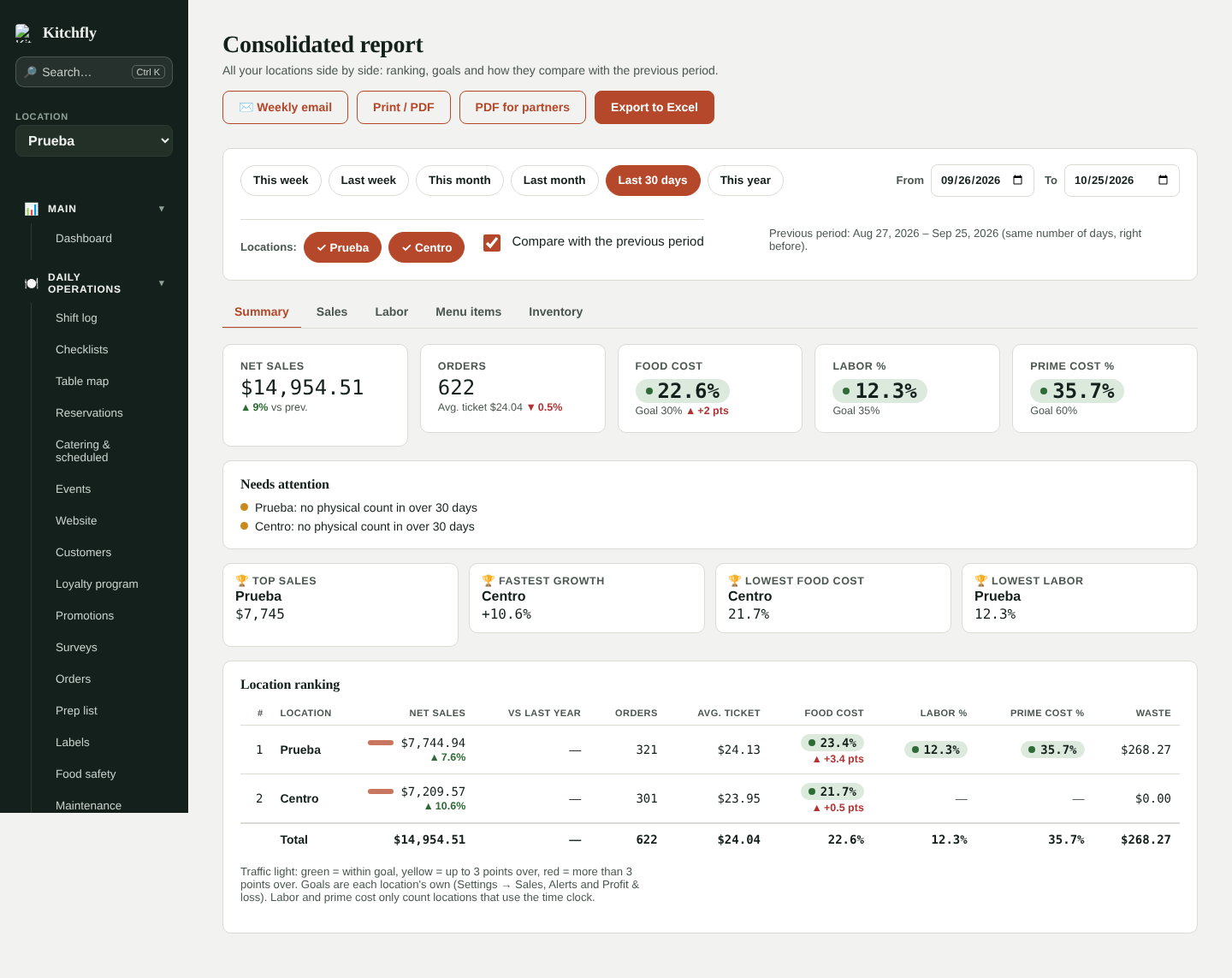Open Dashboard in the sidebar
Screen dimensions: 1232x978
(84, 238)
